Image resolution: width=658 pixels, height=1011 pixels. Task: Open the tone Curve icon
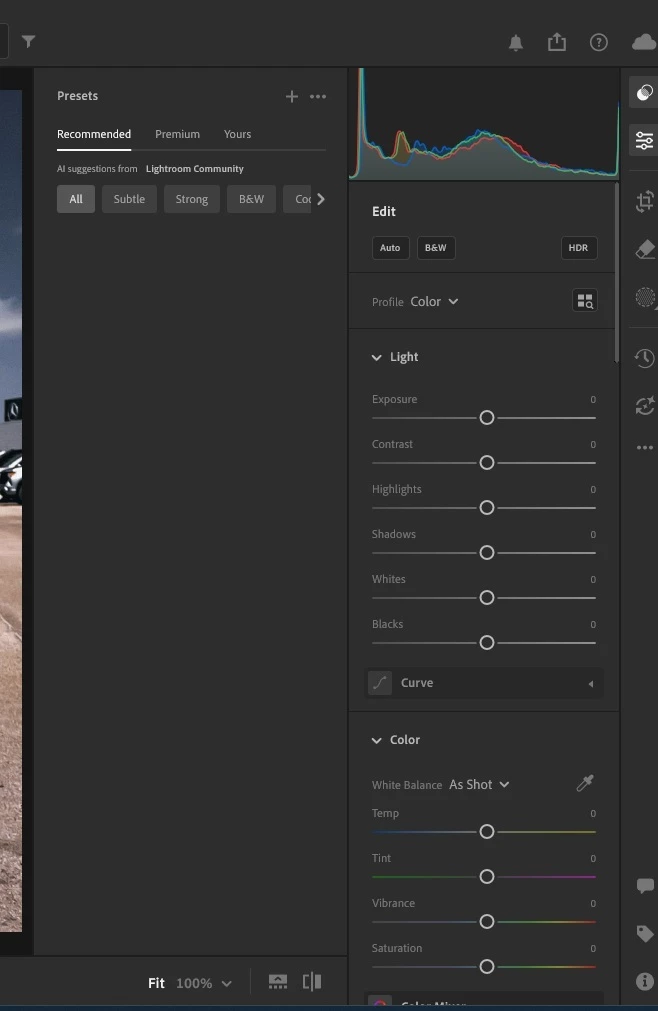(x=380, y=683)
